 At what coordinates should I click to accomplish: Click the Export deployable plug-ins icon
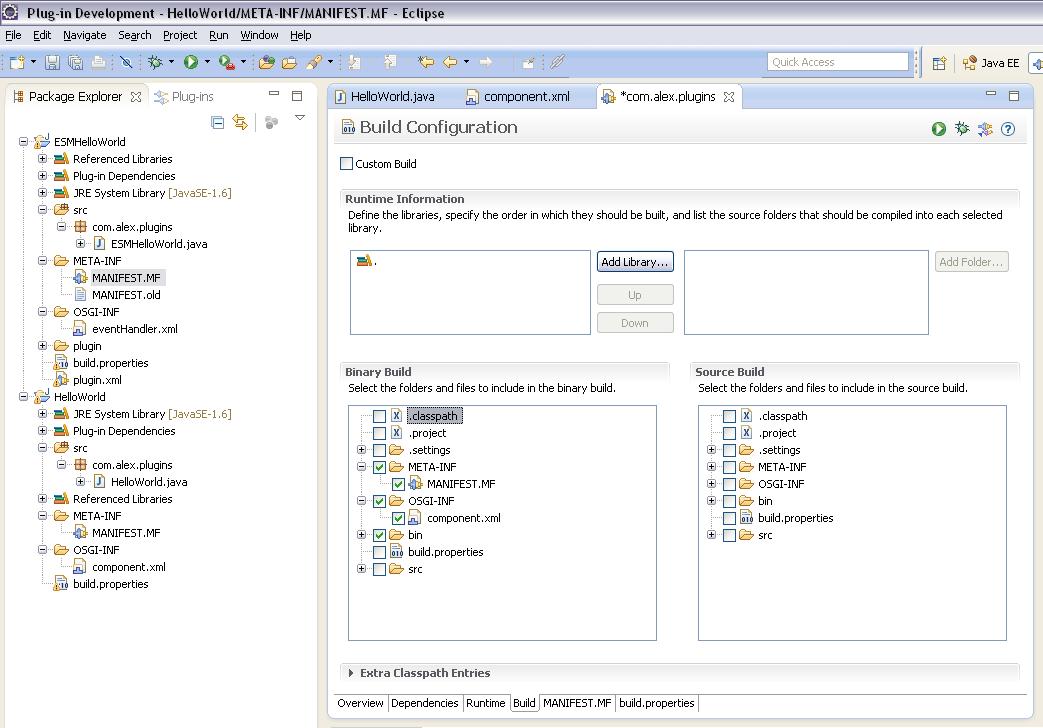click(x=985, y=129)
